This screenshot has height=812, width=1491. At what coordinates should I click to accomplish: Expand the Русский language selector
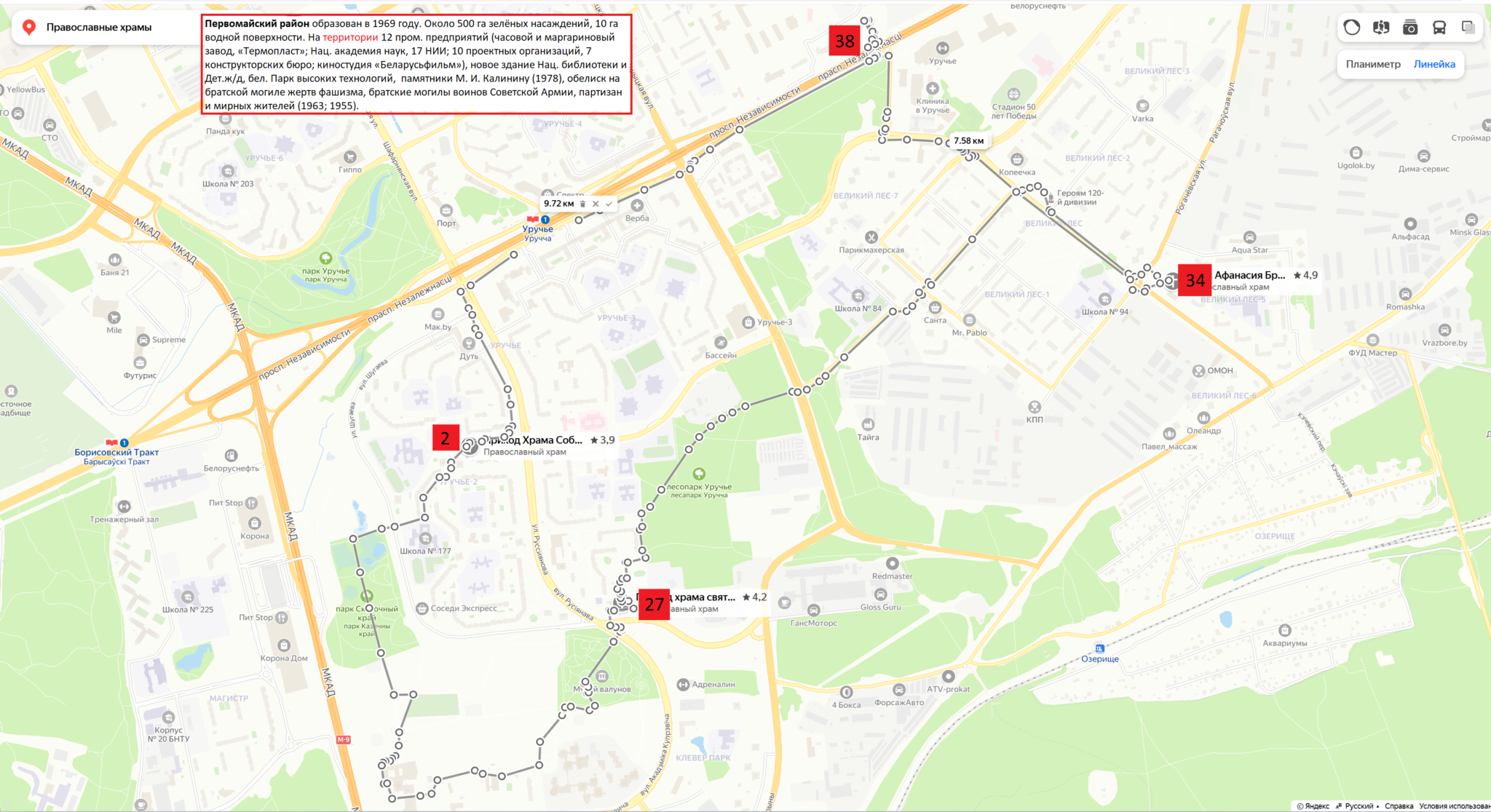pos(1358,805)
